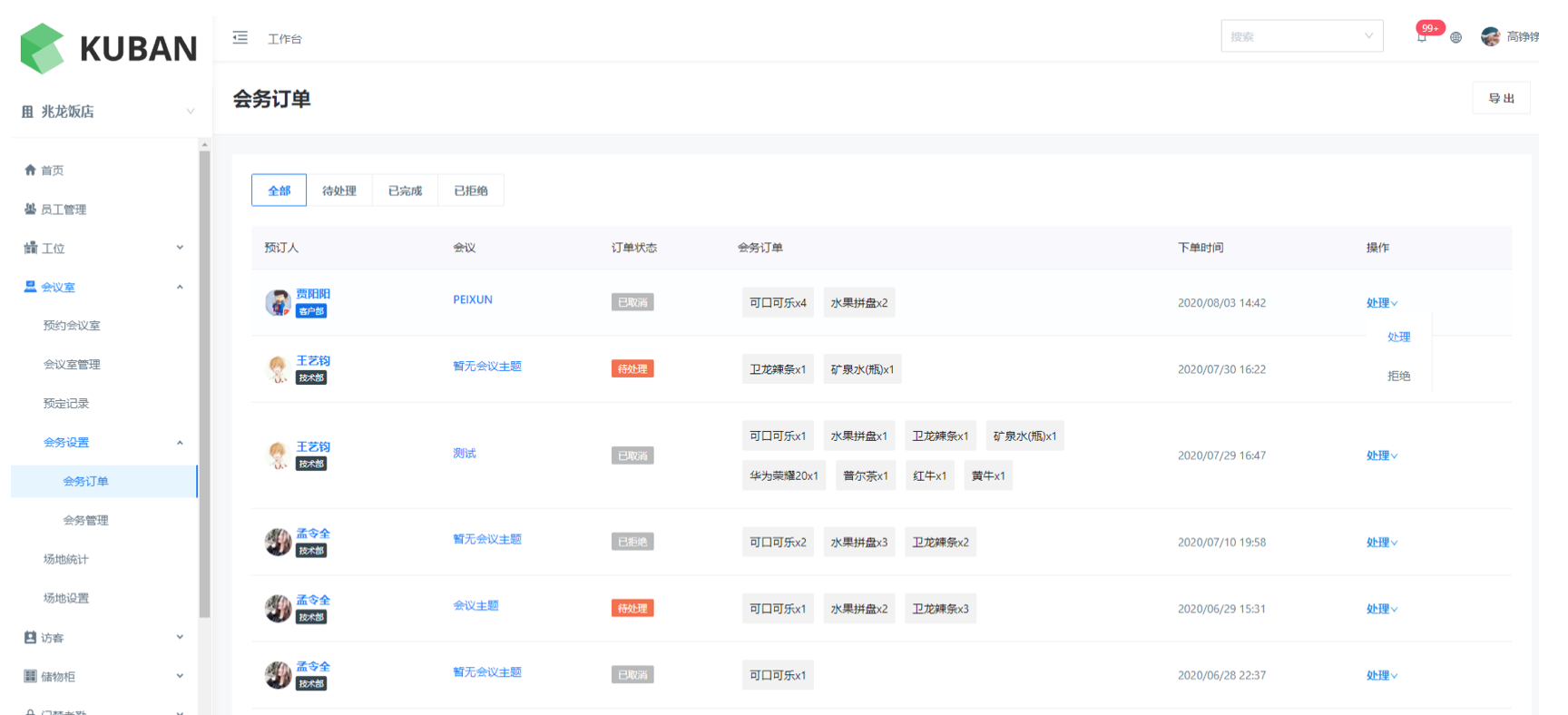Click the building icon beside 兆龙饭店

tap(27, 112)
